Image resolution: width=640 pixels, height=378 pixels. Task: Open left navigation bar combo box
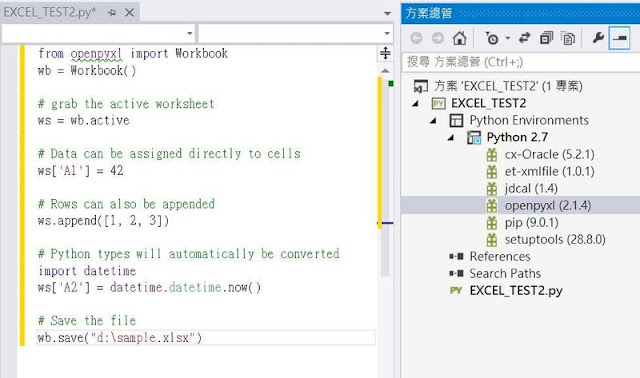point(98,33)
